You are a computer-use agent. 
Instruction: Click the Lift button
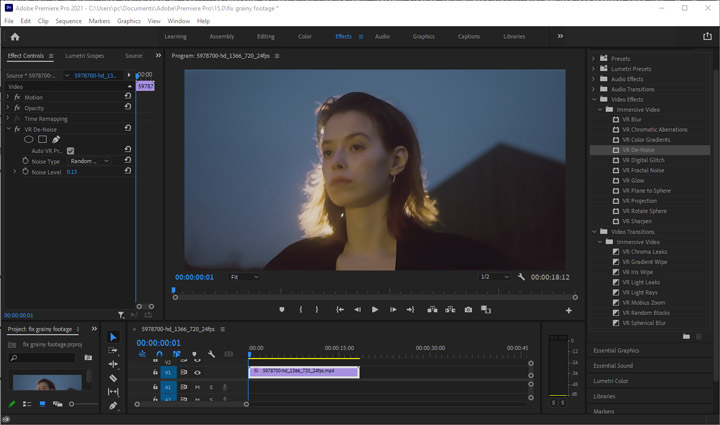pyautogui.click(x=432, y=310)
